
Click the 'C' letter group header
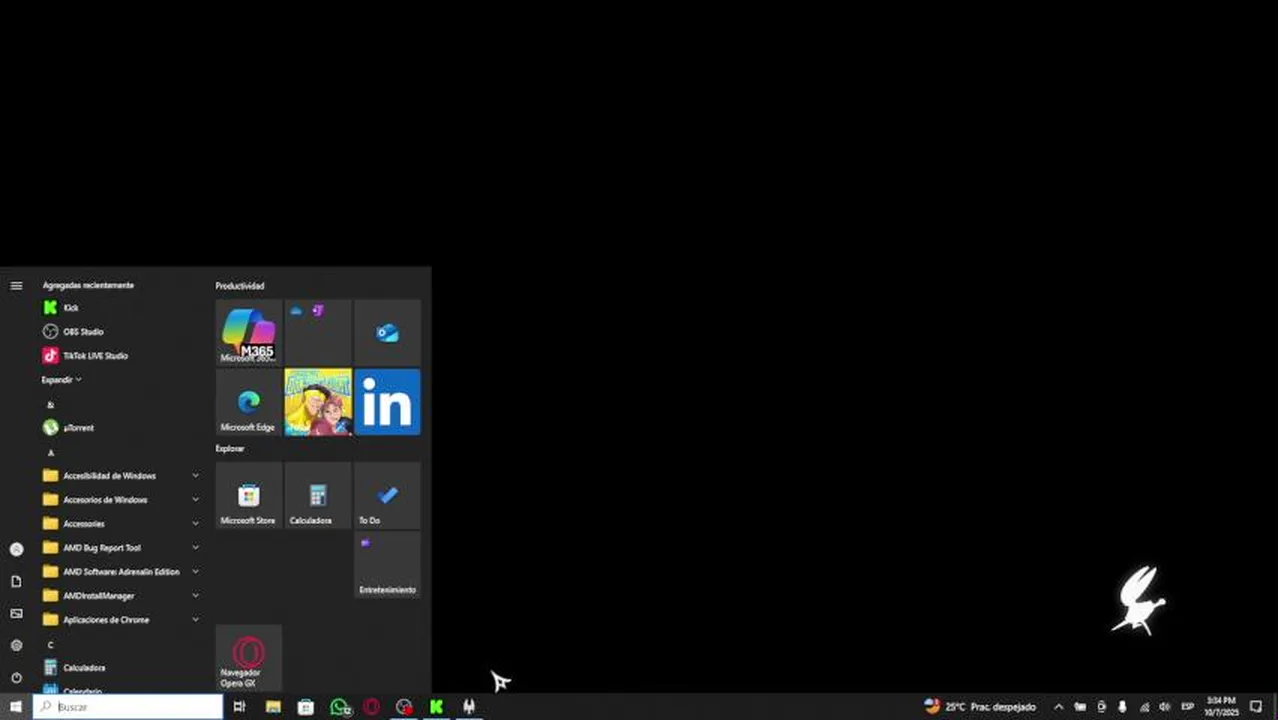(50, 645)
